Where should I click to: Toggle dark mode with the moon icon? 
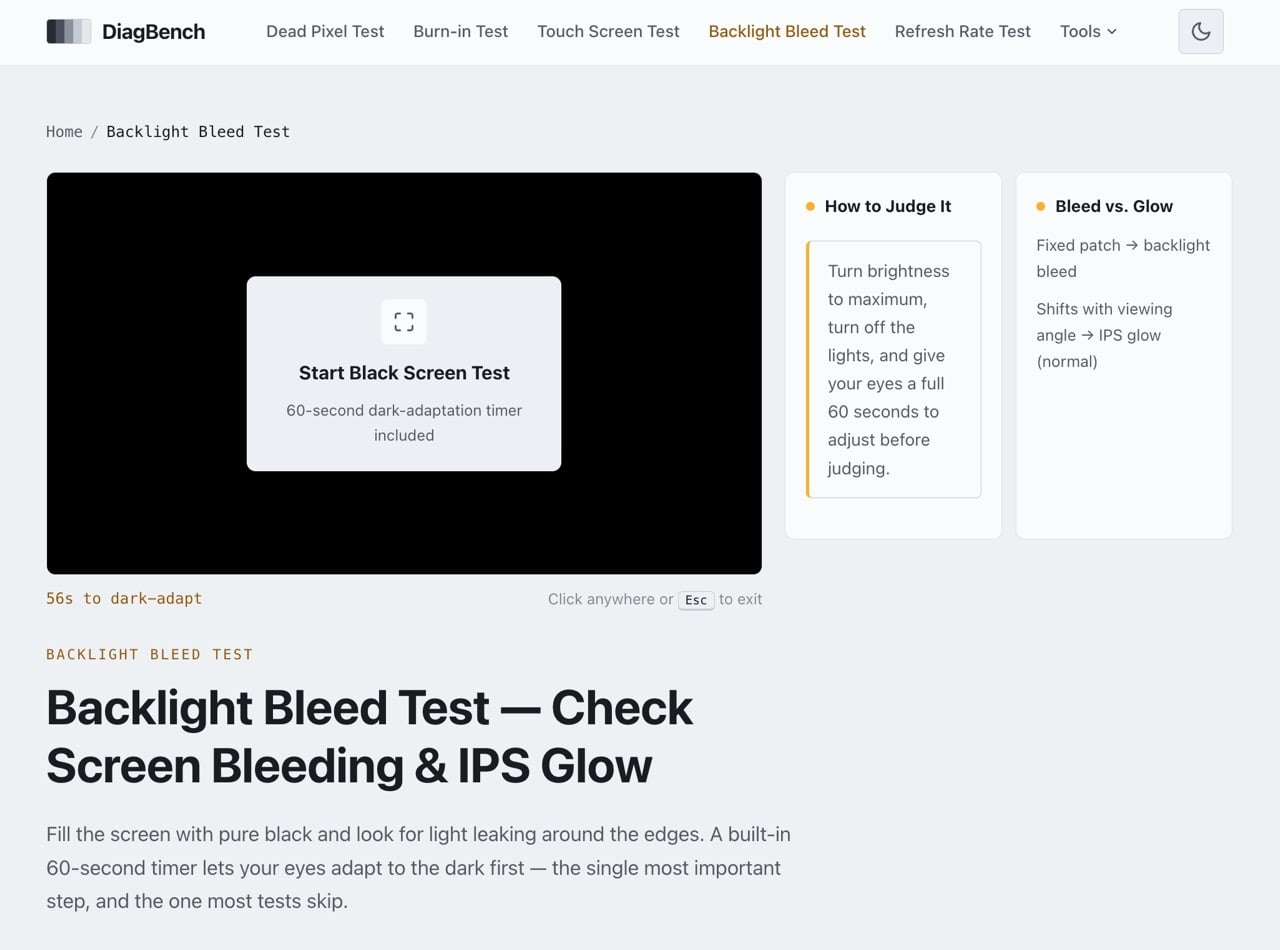(x=1201, y=32)
